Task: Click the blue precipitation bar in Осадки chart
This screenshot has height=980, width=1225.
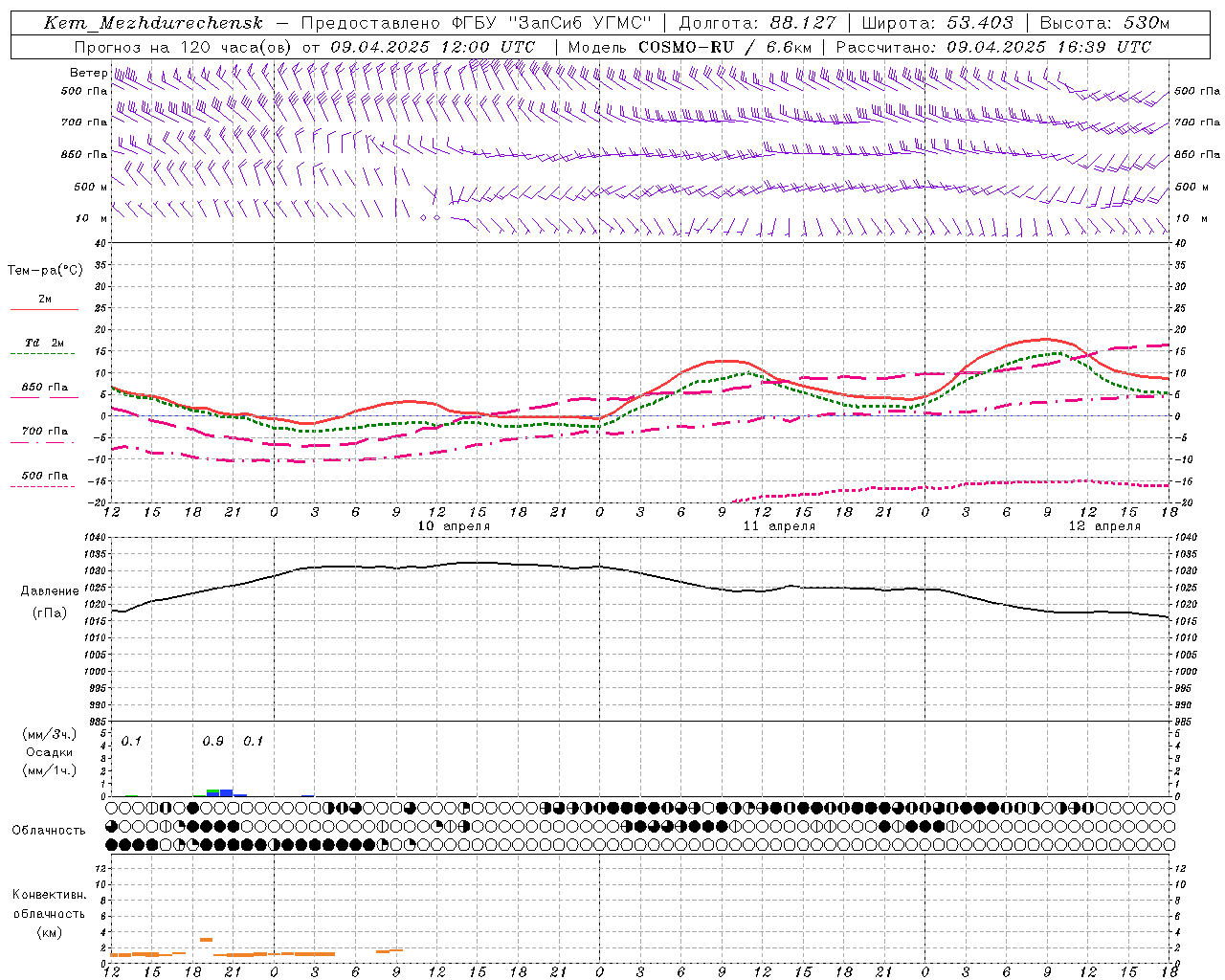Action: [227, 792]
